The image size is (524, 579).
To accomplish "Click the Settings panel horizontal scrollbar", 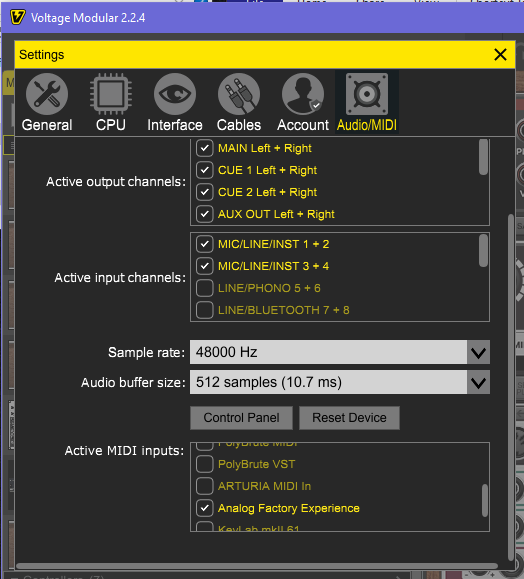I will tap(257, 566).
